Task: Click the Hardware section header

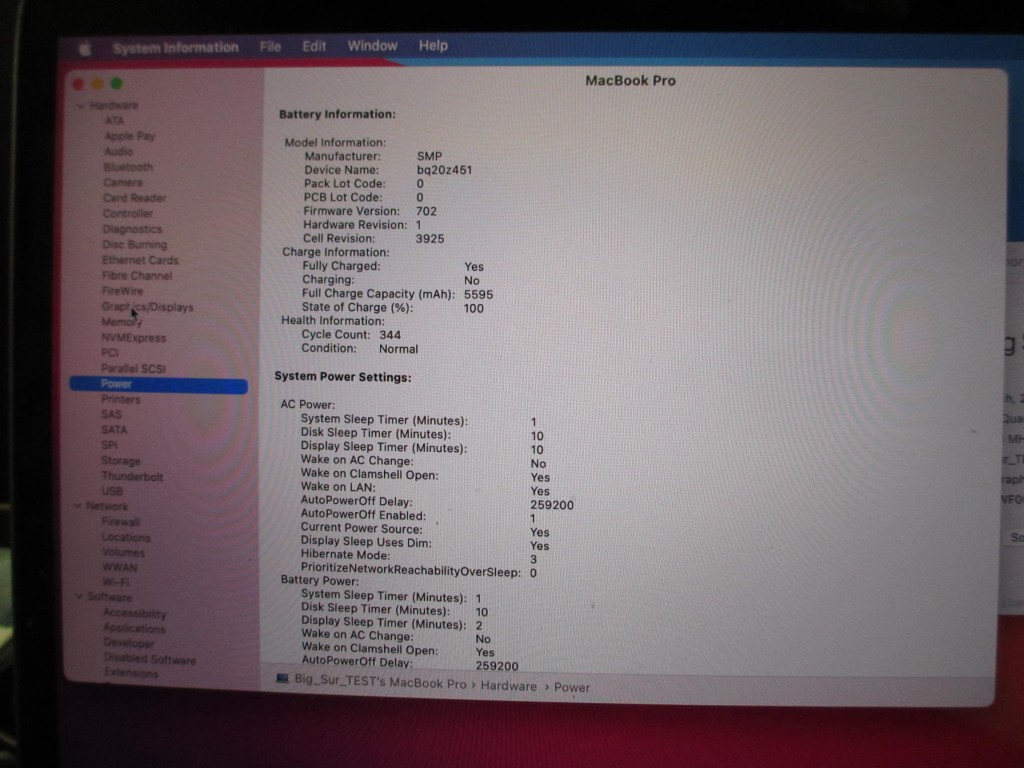Action: click(x=114, y=106)
